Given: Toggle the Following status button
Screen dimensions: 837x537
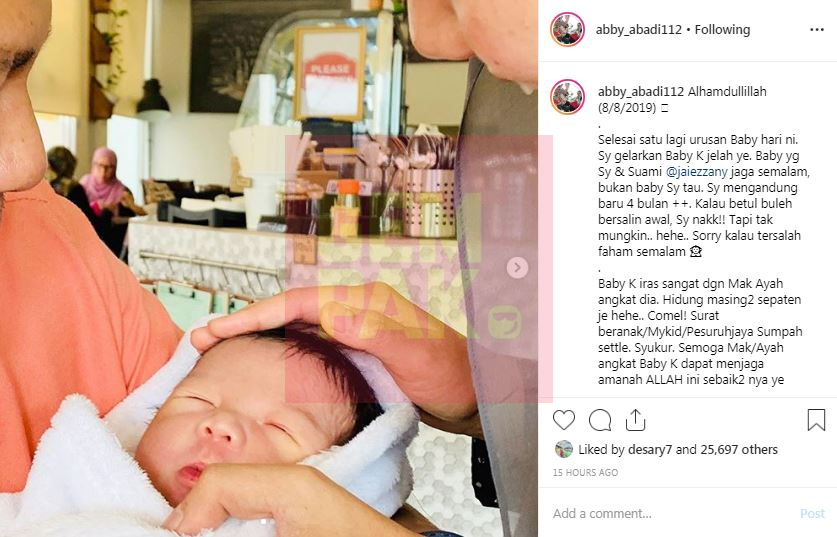Looking at the screenshot, I should click(x=722, y=30).
